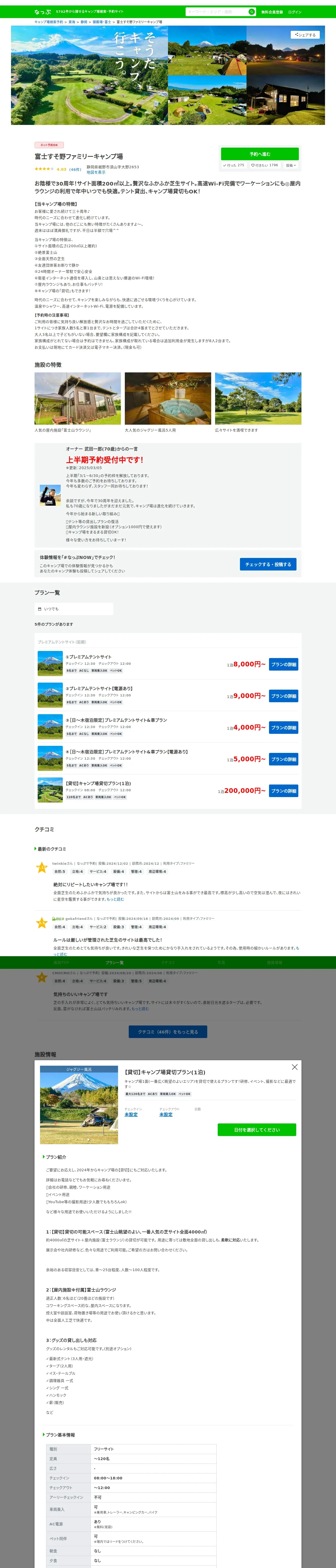Set check-in date via 未設定 link

(131, 1115)
